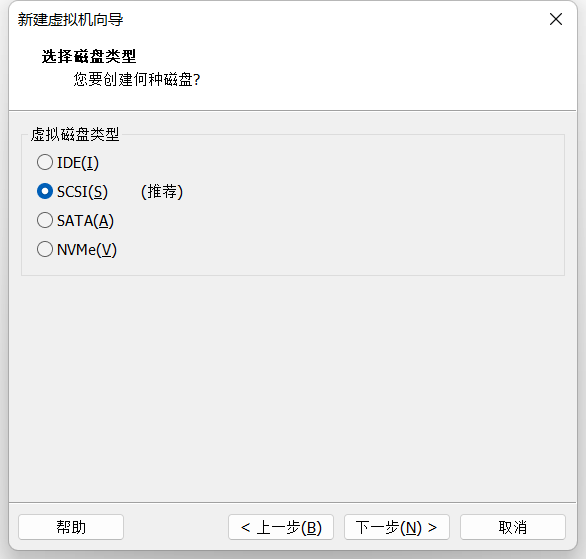
Task: Click the > arrow in the 下一步 button
Action: click(432, 528)
